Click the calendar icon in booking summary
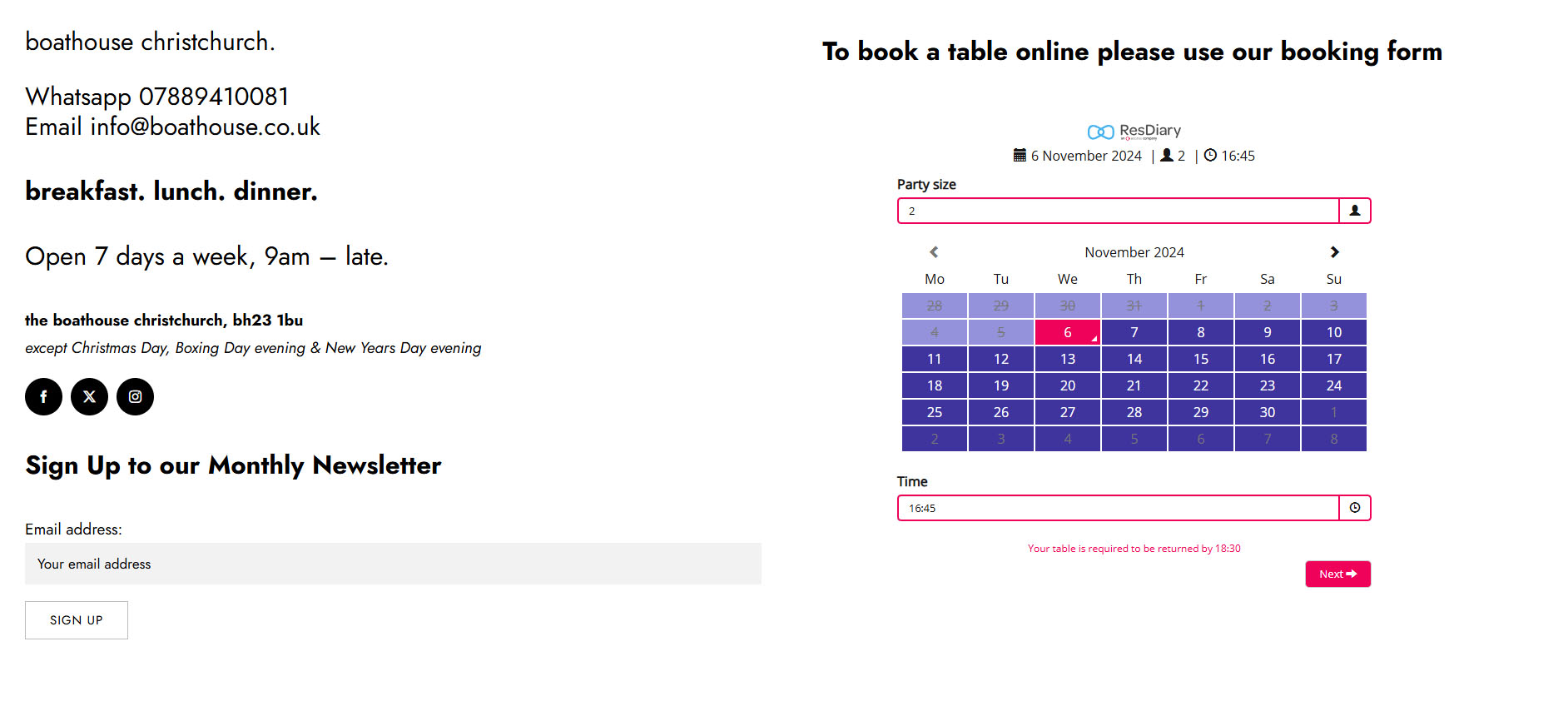Screen dimensions: 1568x721 point(1020,156)
